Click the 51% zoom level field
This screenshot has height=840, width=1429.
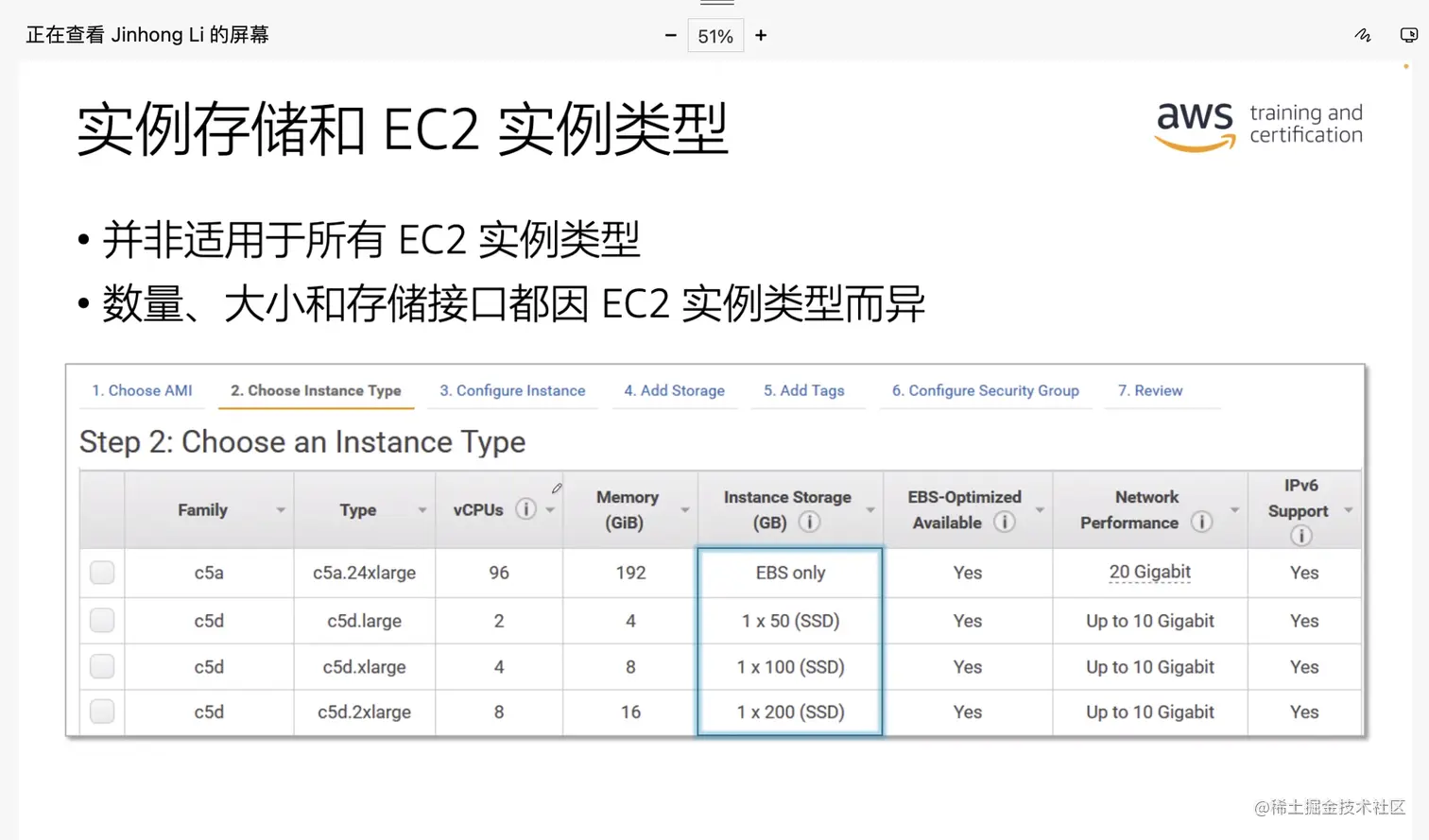pos(715,36)
